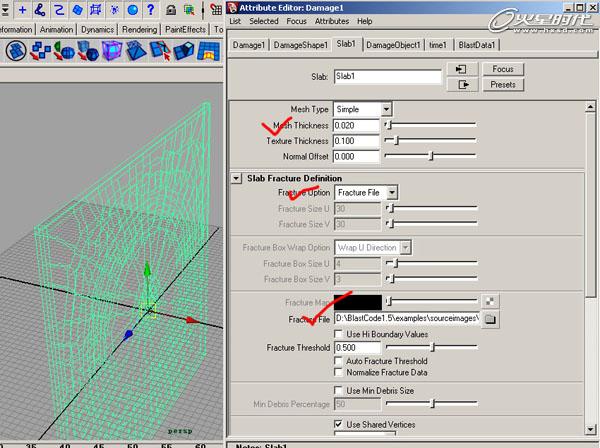
Task: Enable Auto Fracture Threshold checkbox
Action: click(338, 361)
